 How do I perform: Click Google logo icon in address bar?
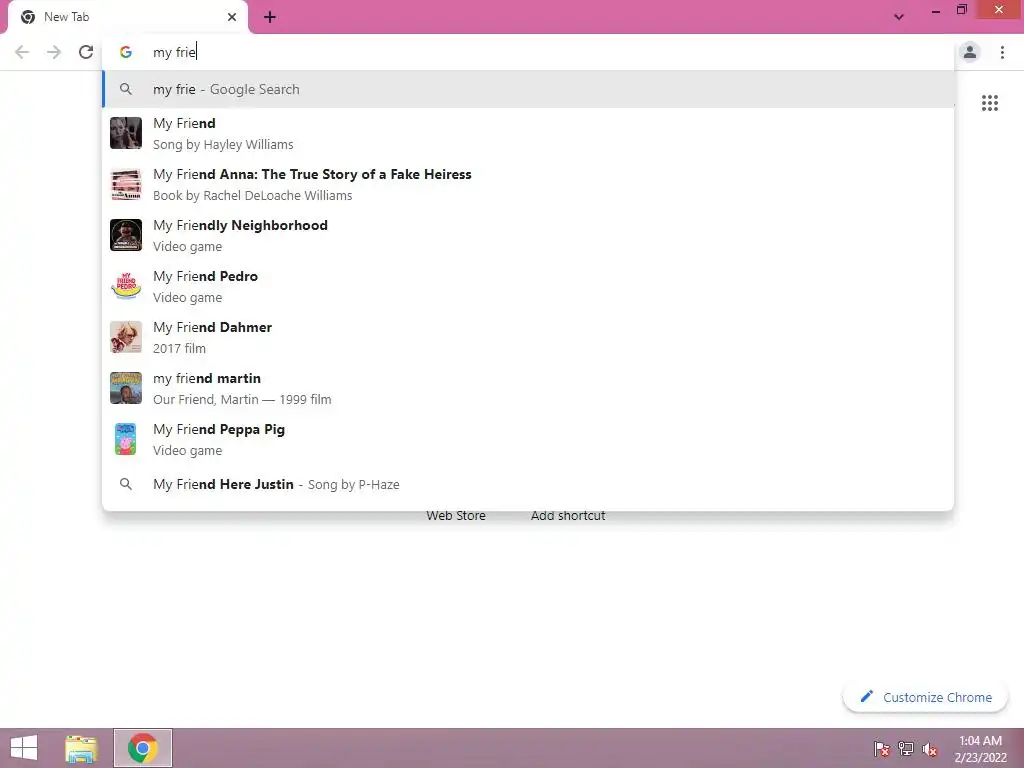click(x=126, y=52)
